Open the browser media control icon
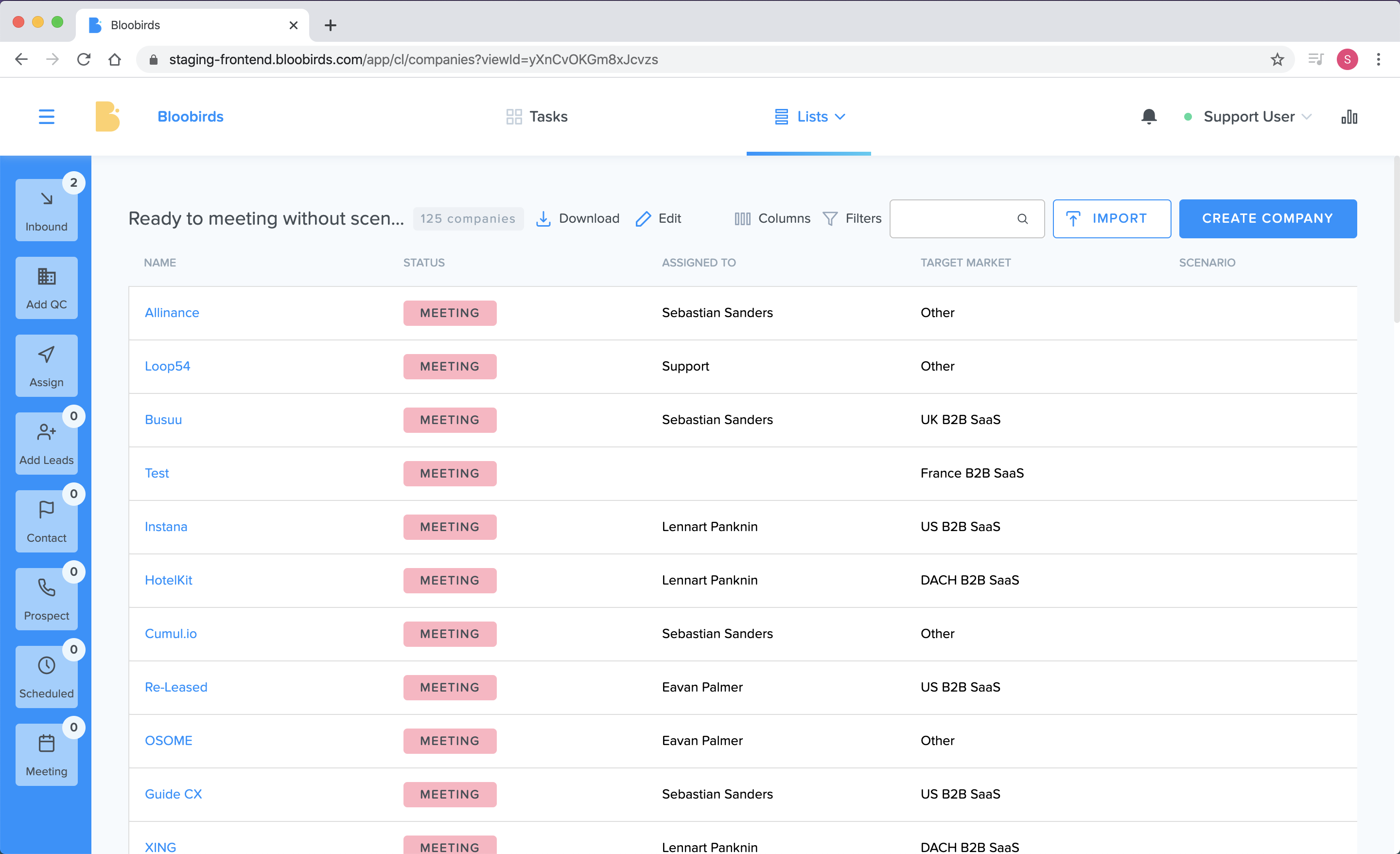The image size is (1400, 854). 1315,59
